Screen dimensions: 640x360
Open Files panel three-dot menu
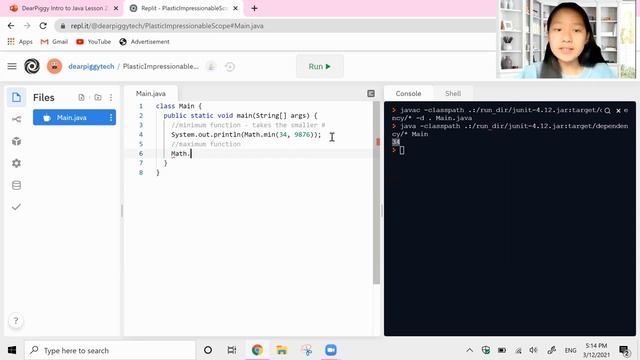[111, 98]
